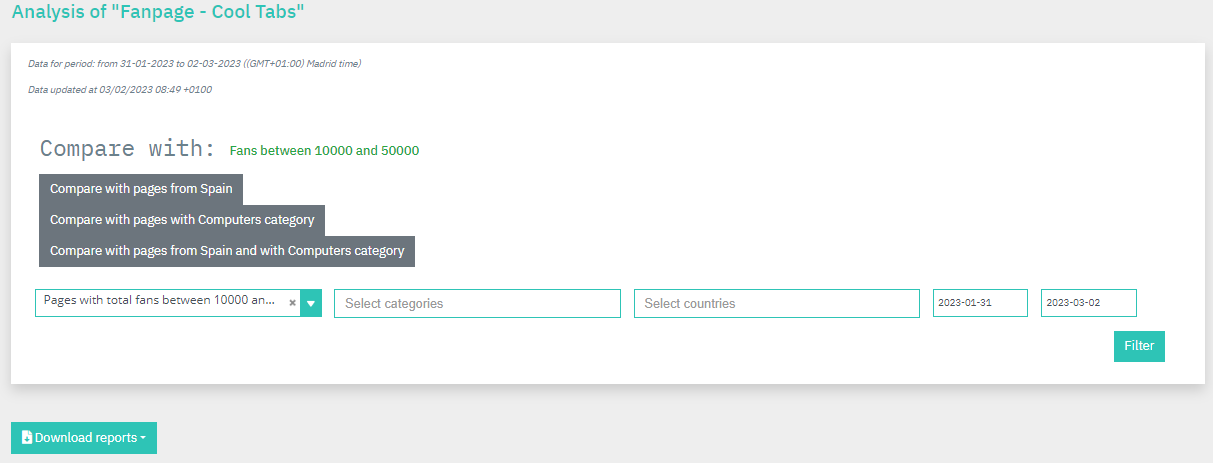Image resolution: width=1213 pixels, height=463 pixels.
Task: Expand the fans range dropdown arrow
Action: click(x=311, y=303)
